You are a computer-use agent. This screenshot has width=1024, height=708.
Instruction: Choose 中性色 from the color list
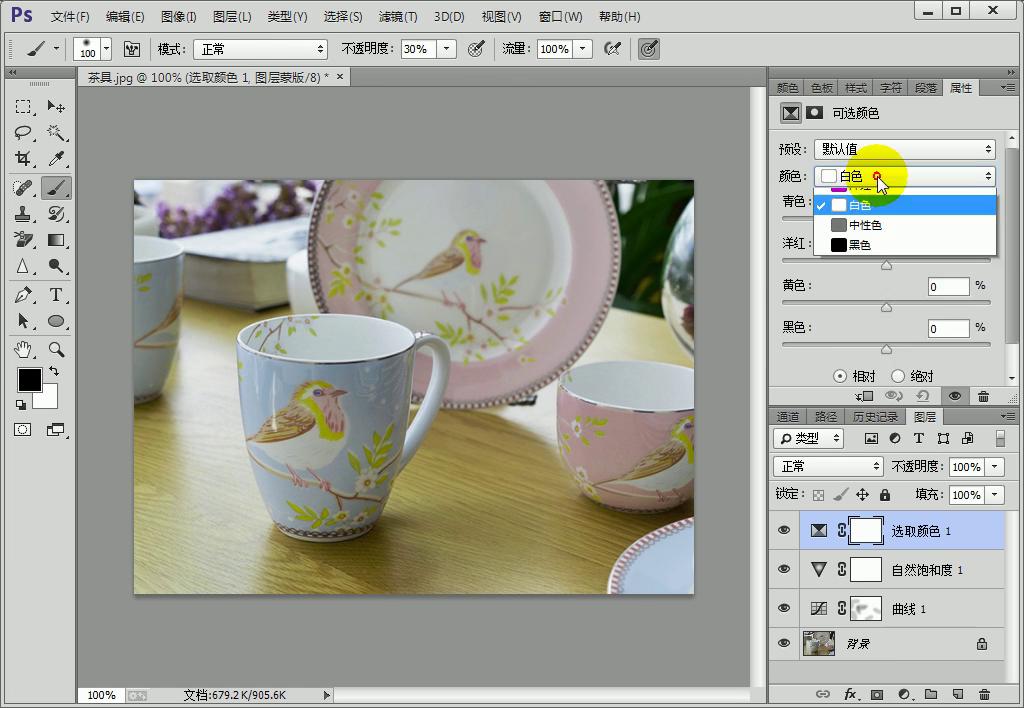point(864,225)
